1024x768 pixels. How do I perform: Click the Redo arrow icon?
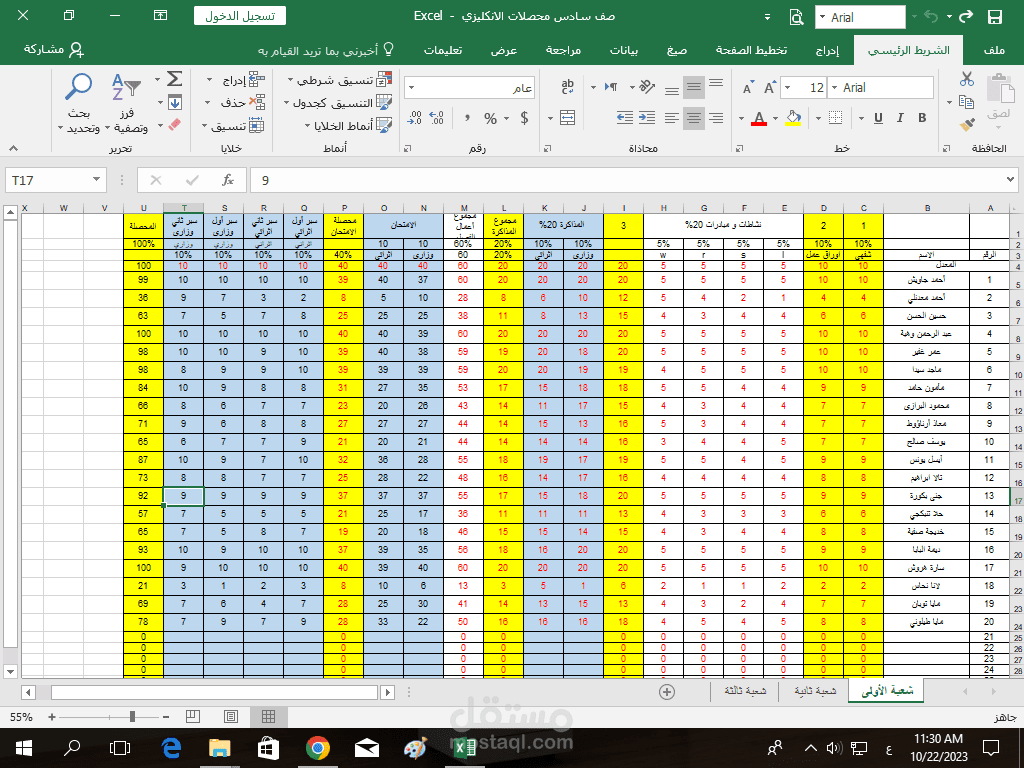pos(966,16)
